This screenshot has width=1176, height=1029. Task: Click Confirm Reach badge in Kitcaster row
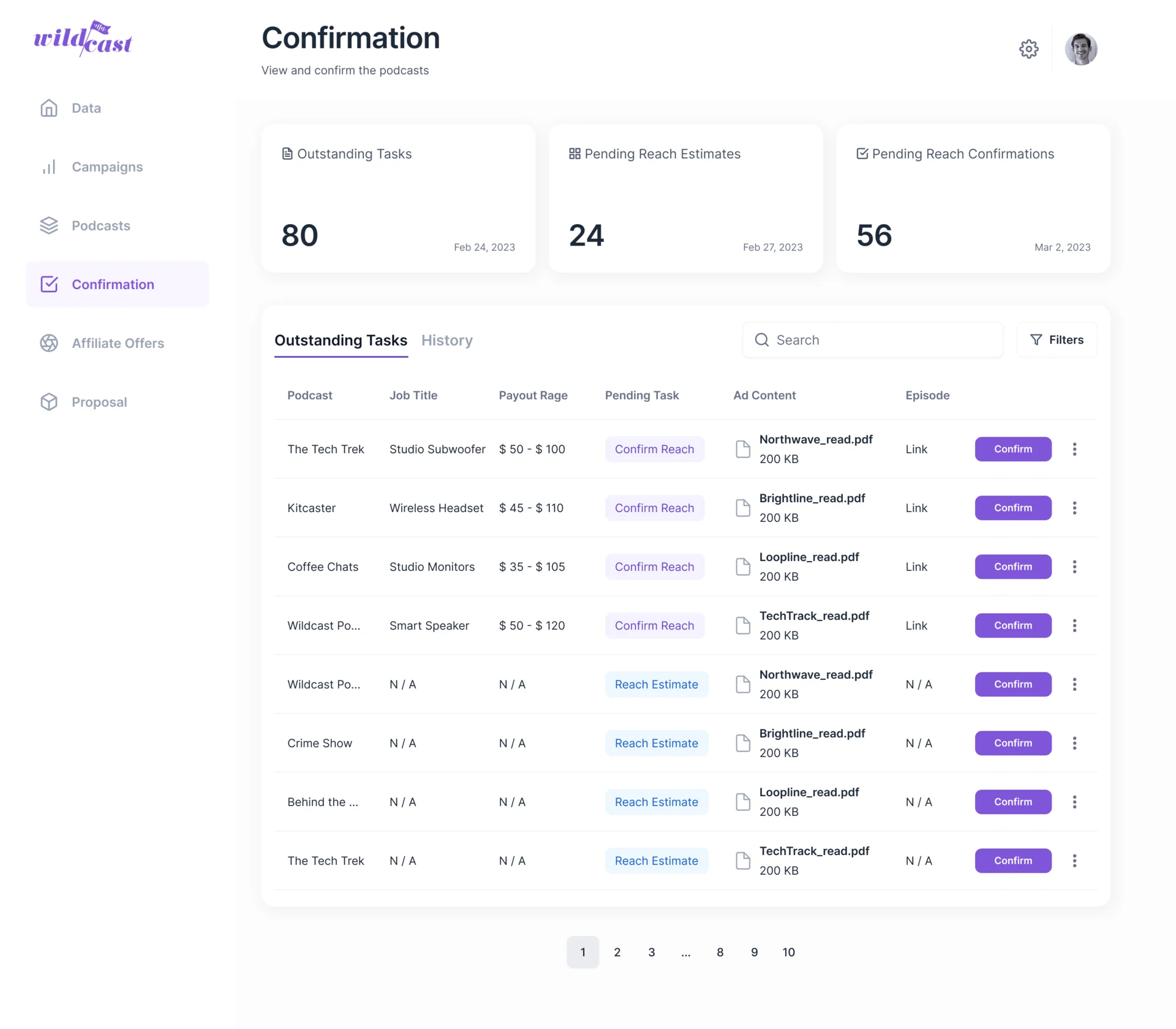654,508
